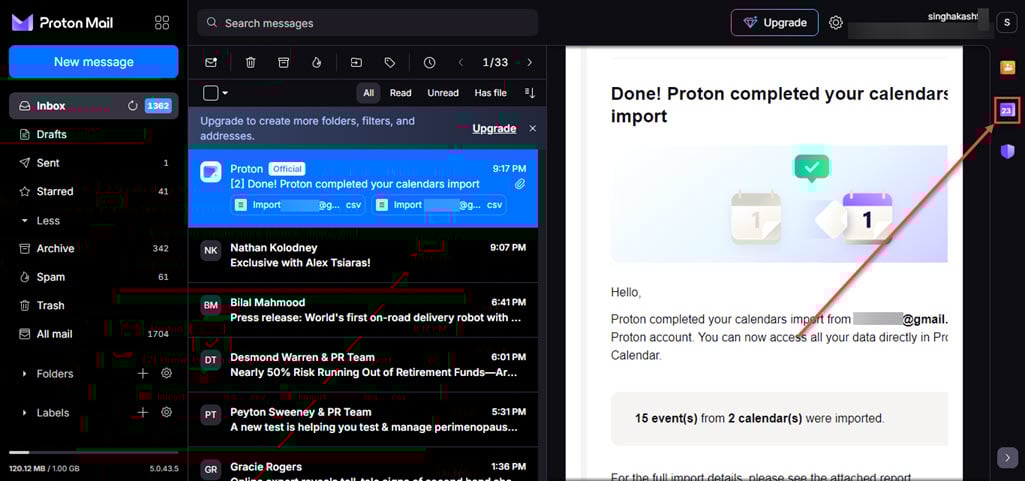Open second Import csv attachment chip

point(439,205)
